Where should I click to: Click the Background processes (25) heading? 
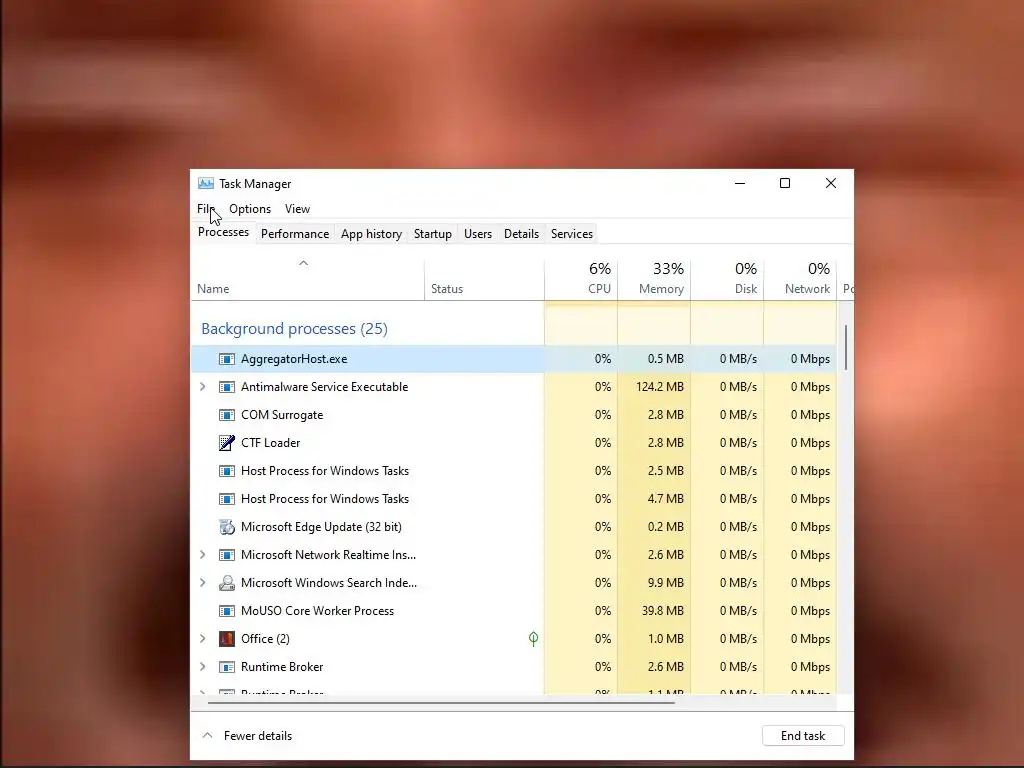click(x=294, y=328)
